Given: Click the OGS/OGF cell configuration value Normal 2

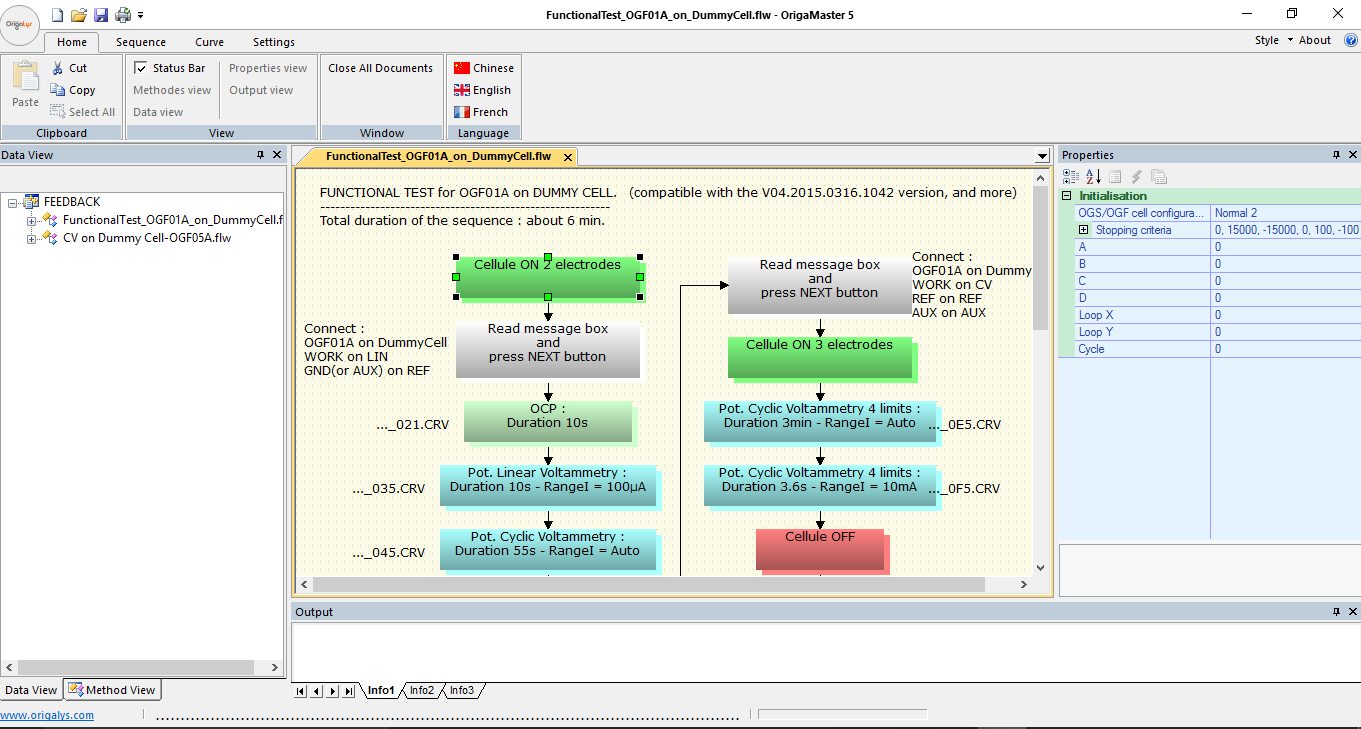Looking at the screenshot, I should 1286,213.
